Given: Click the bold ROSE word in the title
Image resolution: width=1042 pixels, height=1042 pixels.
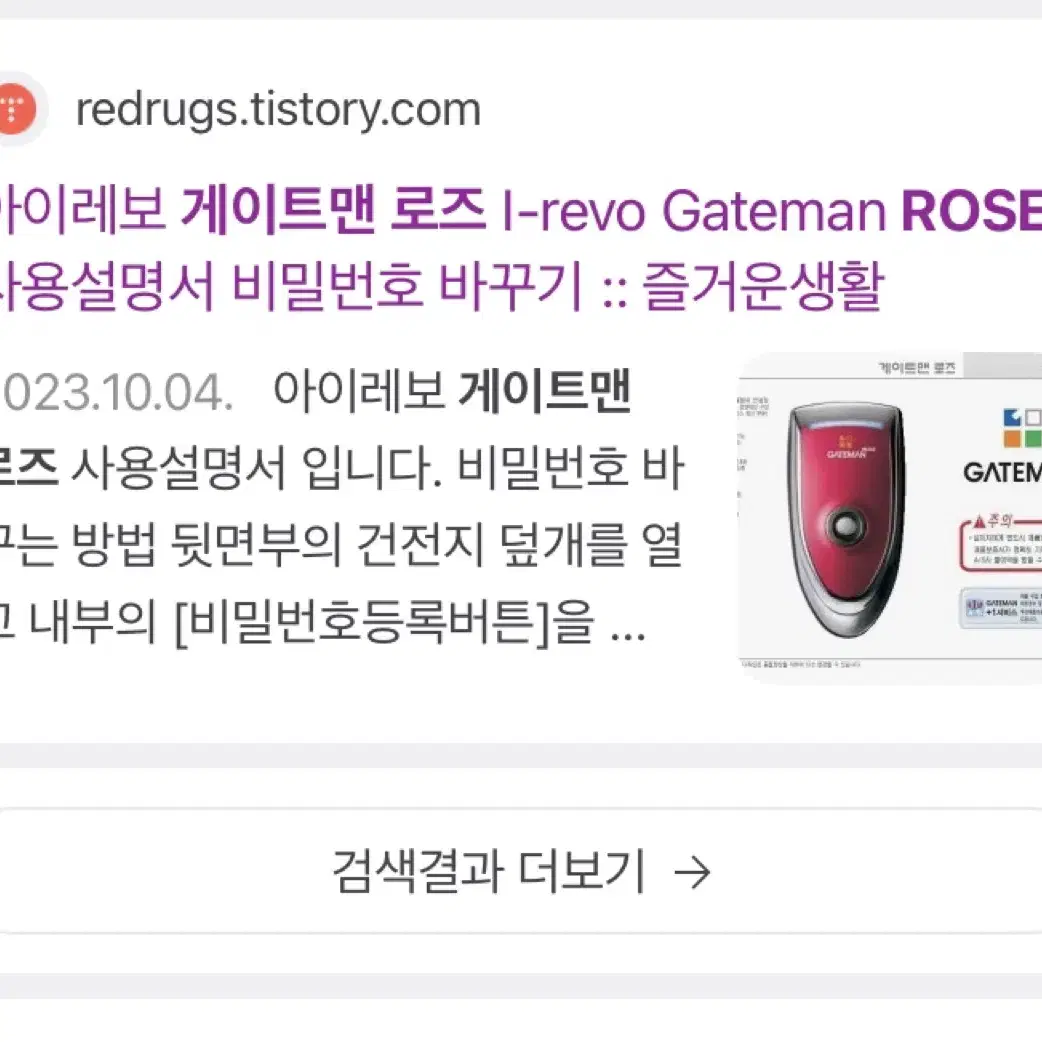Looking at the screenshot, I should [x=971, y=211].
